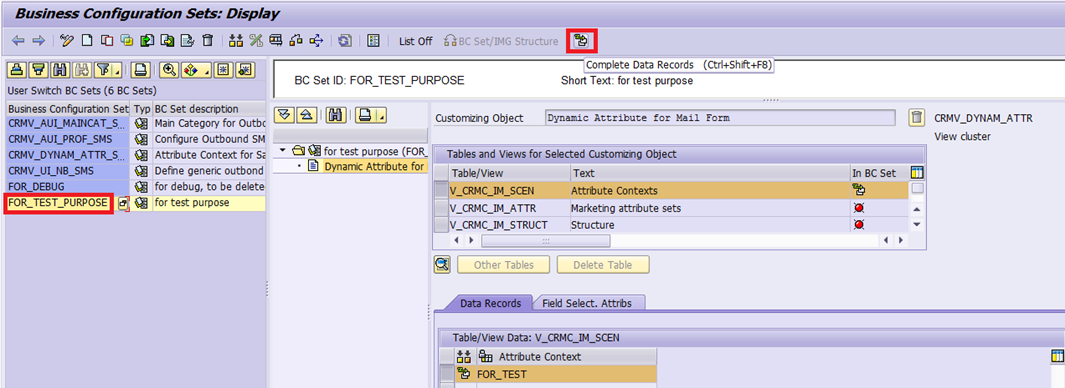Open print dropdown arrow above the tree

coord(382,116)
